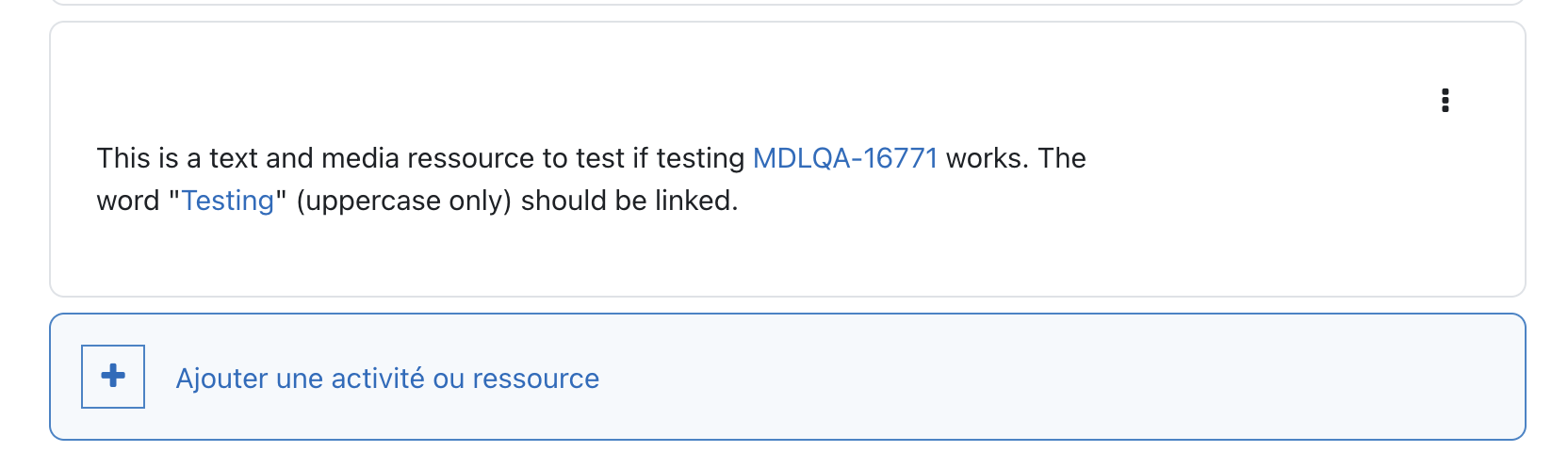Expand options via vertical ellipsis icon
The width and height of the screenshot is (1568, 452).
coord(1445,101)
